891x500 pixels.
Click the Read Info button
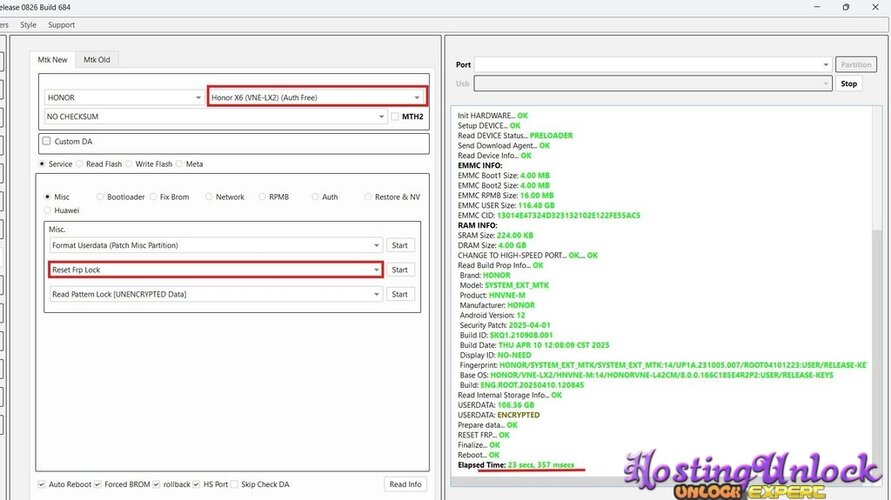coord(405,484)
